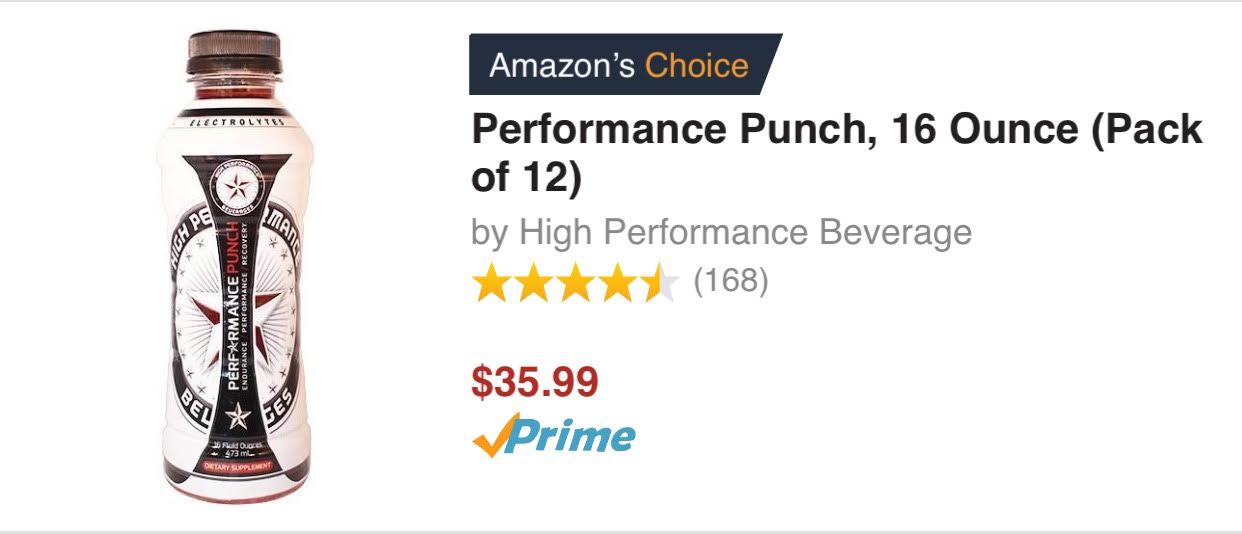Click the orange word Choice in the badge
This screenshot has width=1242, height=534.
tap(697, 66)
